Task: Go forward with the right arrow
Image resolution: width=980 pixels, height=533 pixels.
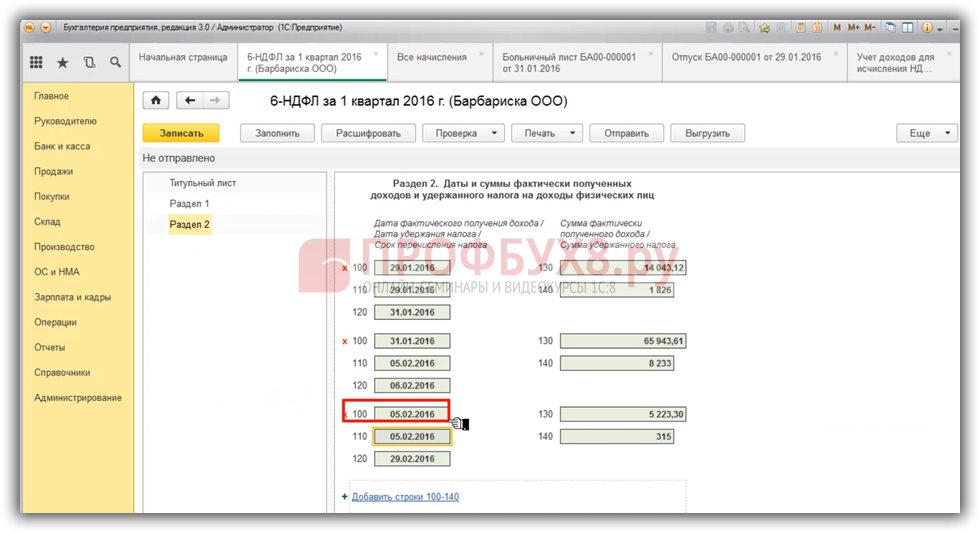Action: coord(215,100)
